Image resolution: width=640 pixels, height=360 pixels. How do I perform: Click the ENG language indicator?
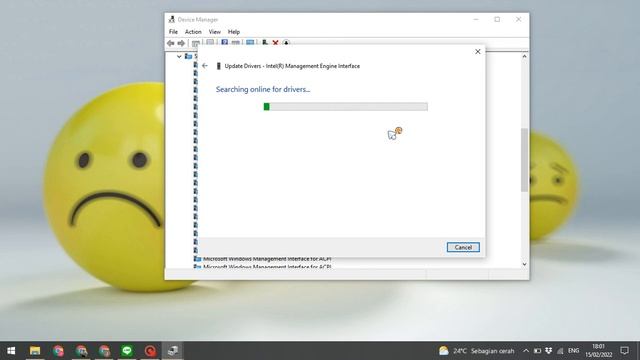coord(573,351)
